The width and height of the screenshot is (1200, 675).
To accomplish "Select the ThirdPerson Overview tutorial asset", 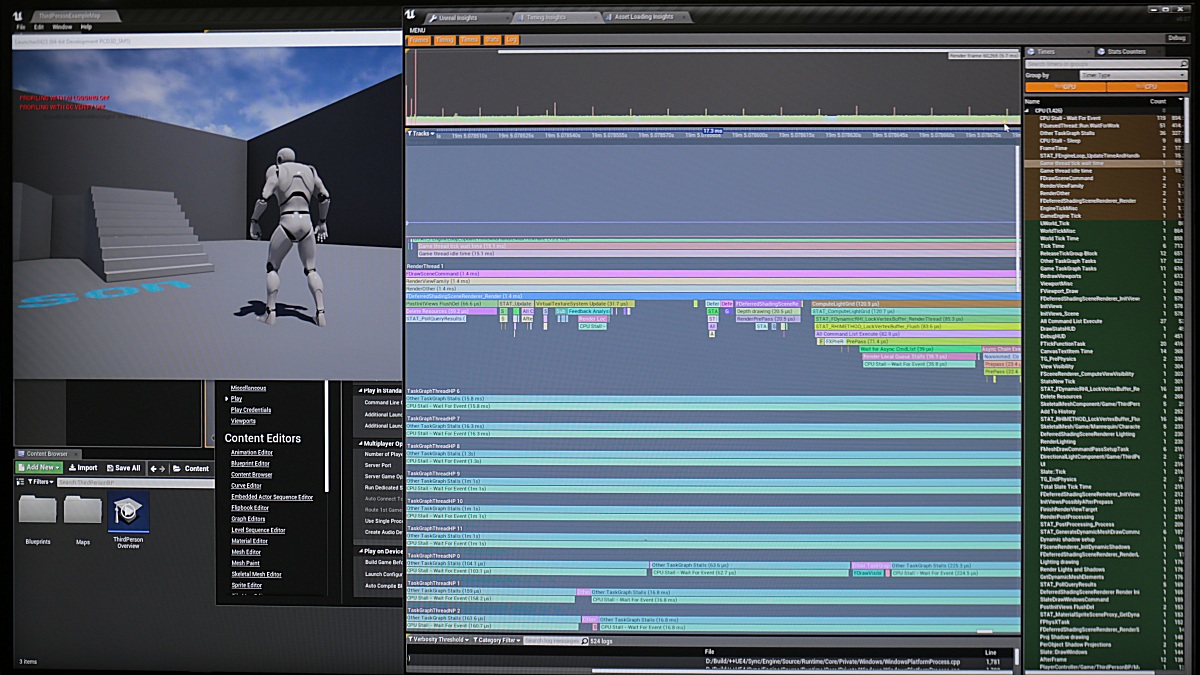I will pyautogui.click(x=128, y=512).
